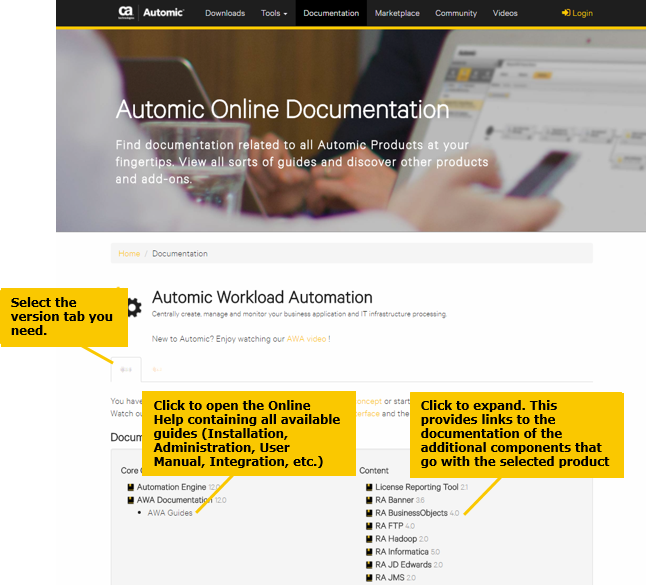The height and width of the screenshot is (585, 646).
Task: Open the AWA Guides link
Action: pyautogui.click(x=170, y=513)
